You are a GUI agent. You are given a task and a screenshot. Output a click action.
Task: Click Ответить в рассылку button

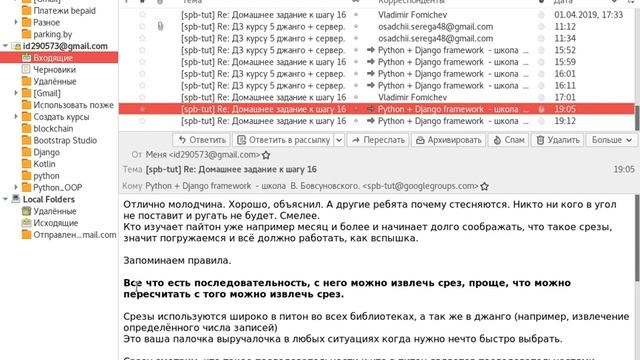(x=284, y=140)
